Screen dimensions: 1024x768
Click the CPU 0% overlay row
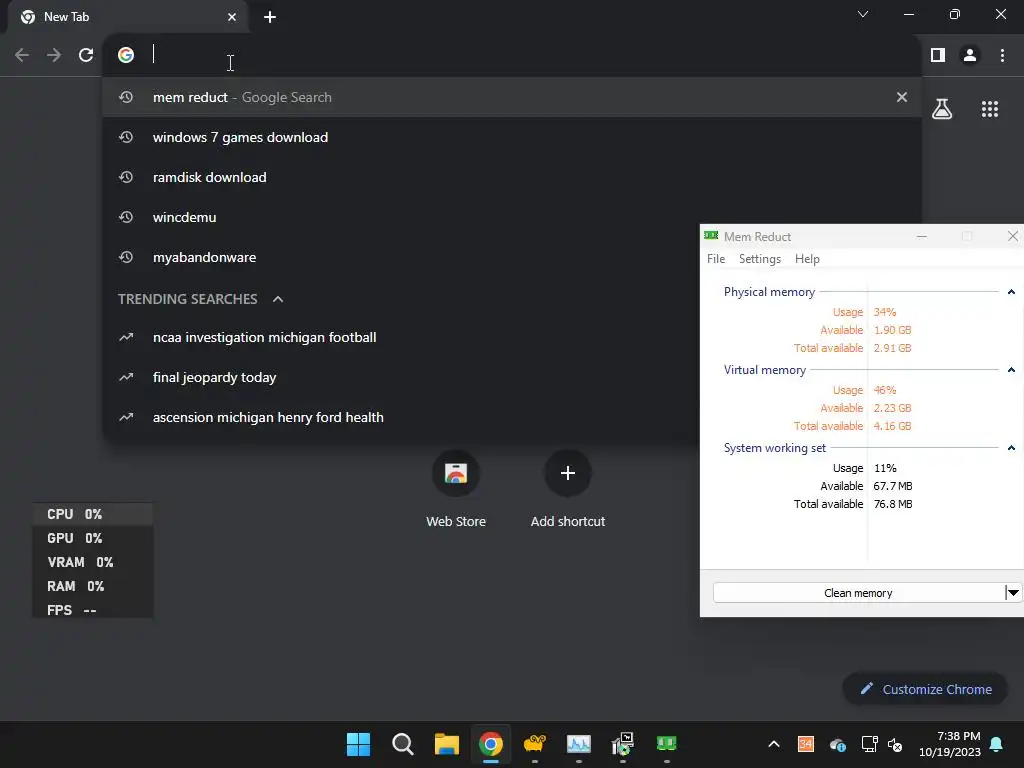click(93, 514)
